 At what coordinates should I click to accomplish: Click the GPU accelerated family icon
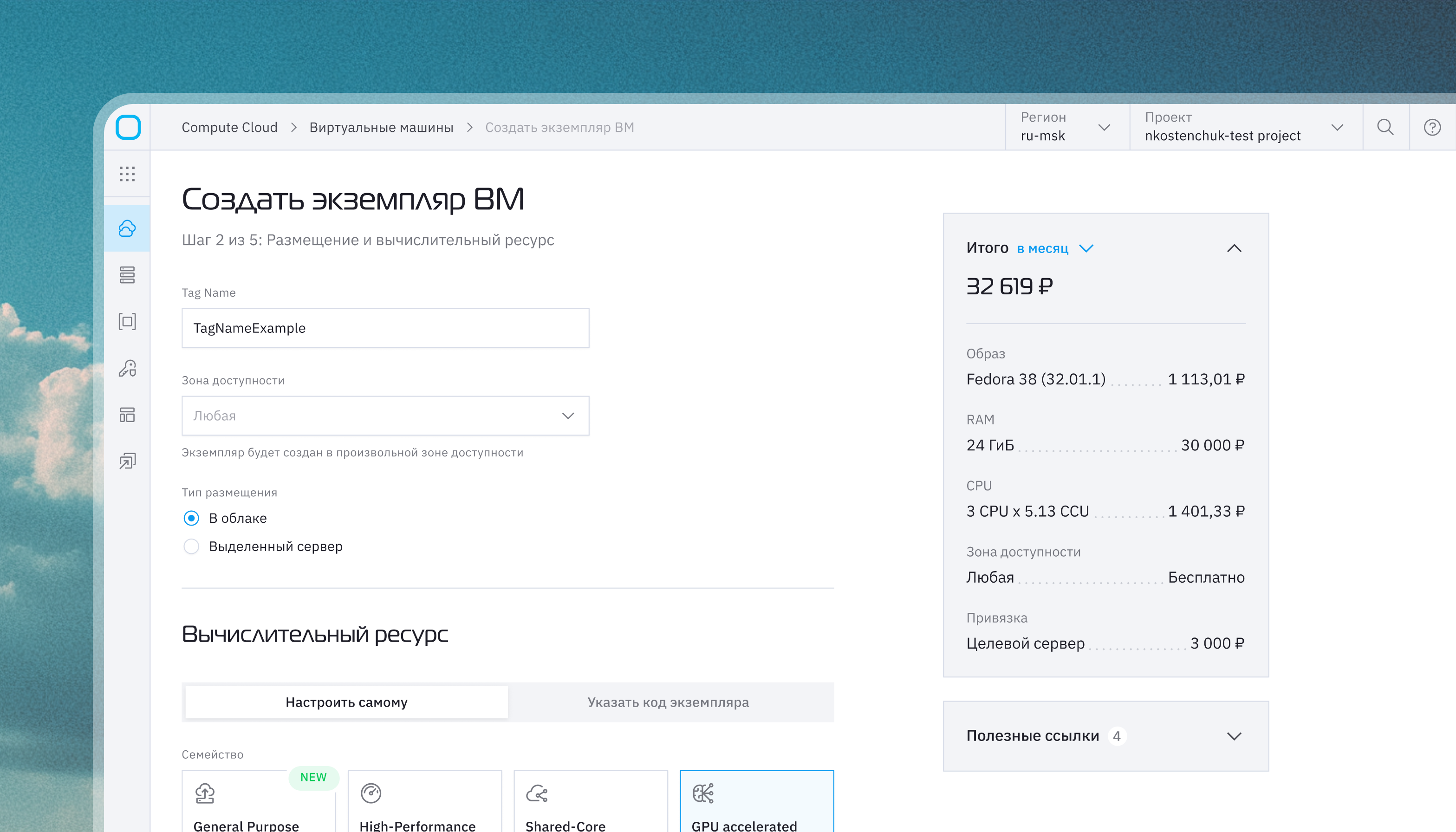[703, 793]
